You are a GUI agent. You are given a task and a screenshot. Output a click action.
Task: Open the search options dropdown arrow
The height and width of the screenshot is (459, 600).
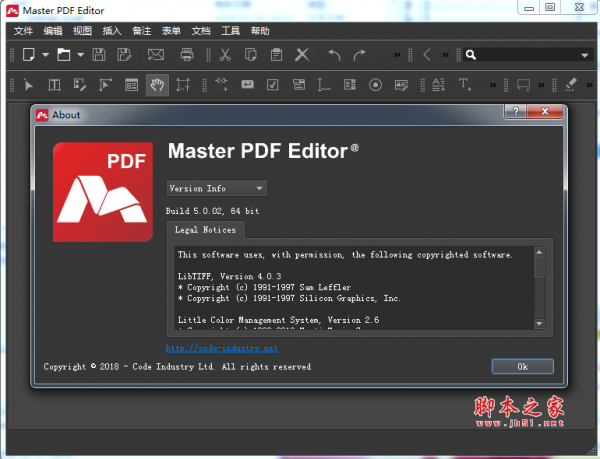pos(585,55)
